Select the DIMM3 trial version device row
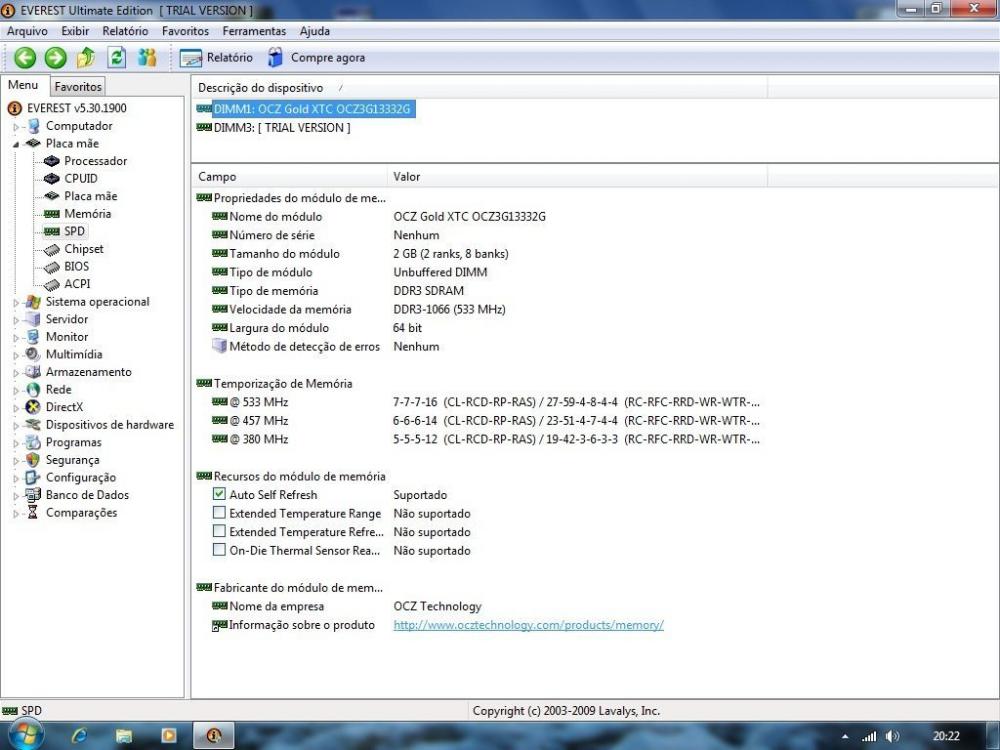The image size is (1000, 750). coord(281,128)
